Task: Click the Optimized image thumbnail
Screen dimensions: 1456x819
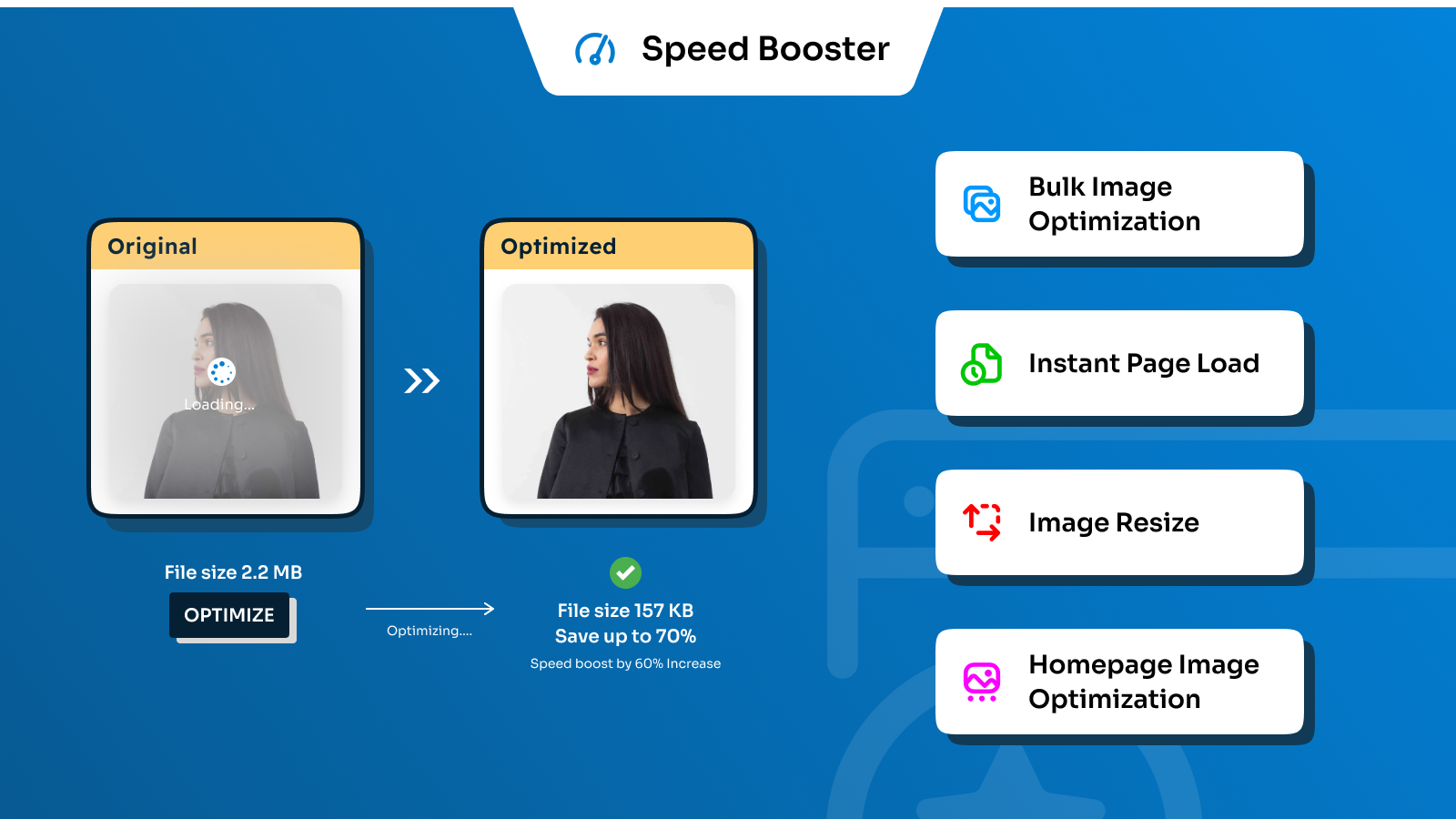Action: (619, 391)
